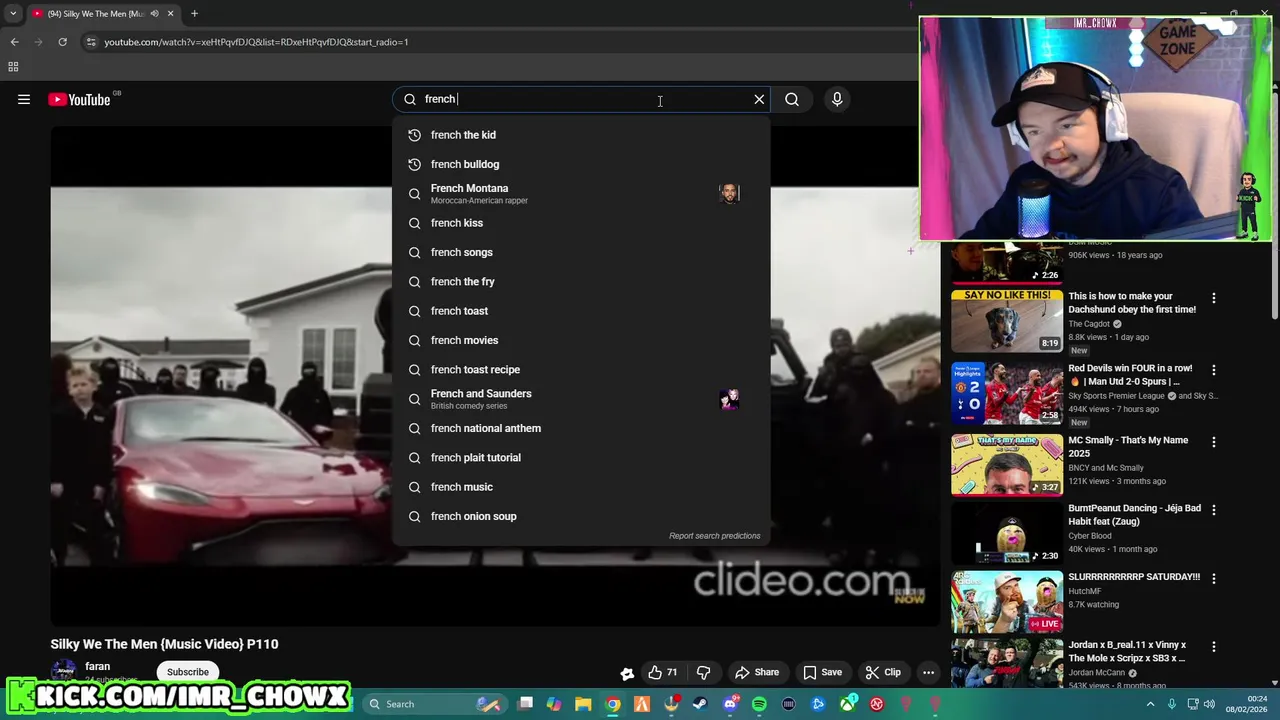Show hidden system tray icons chevron
Image resolution: width=1280 pixels, height=720 pixels.
coord(1149,704)
